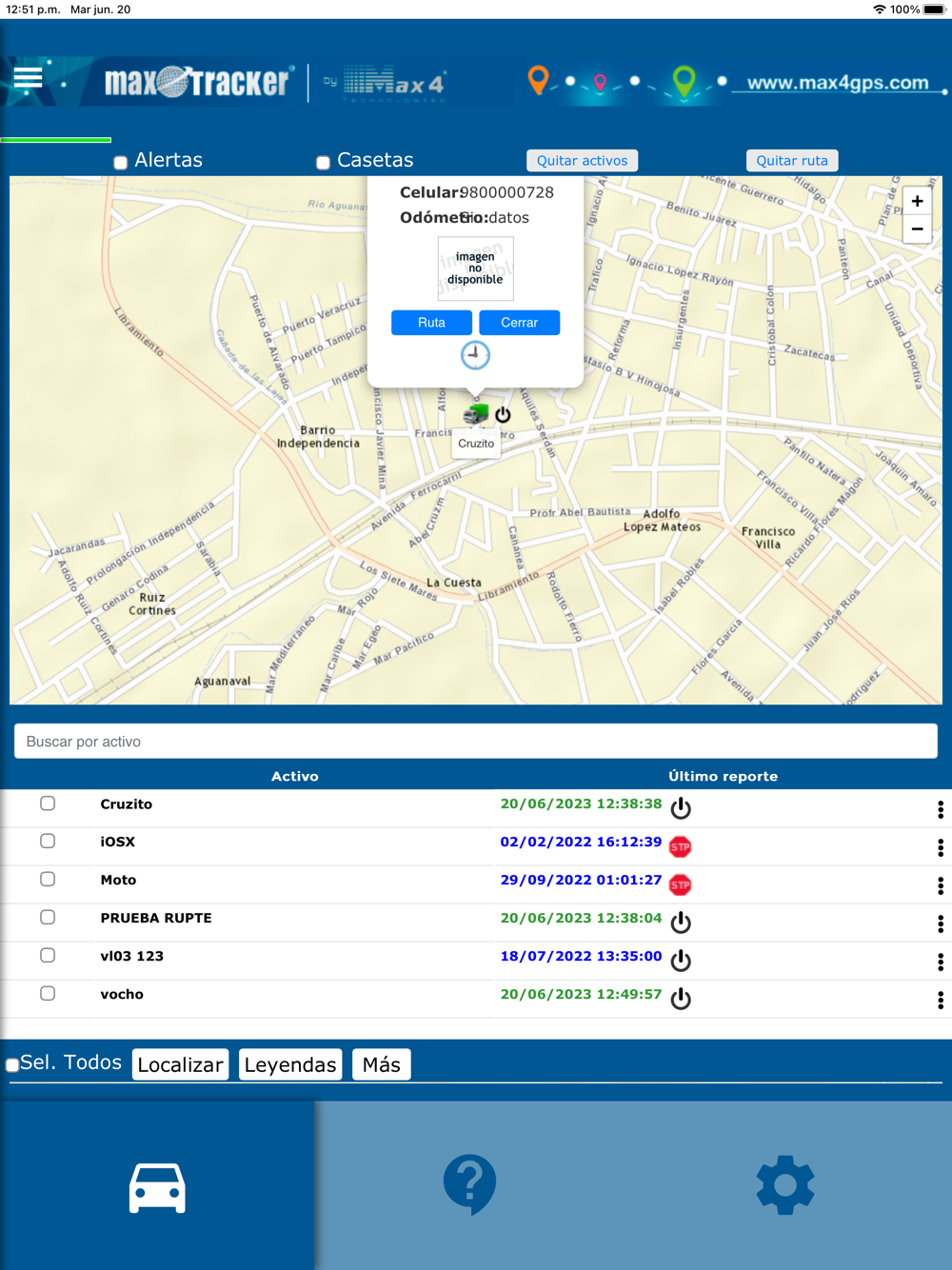
Task: Open more options for vl03 123
Action: (x=941, y=962)
